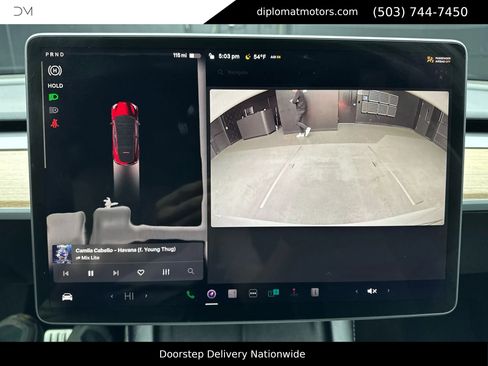Lower volume with left arrow
The height and width of the screenshot is (366, 488).
click(356, 291)
